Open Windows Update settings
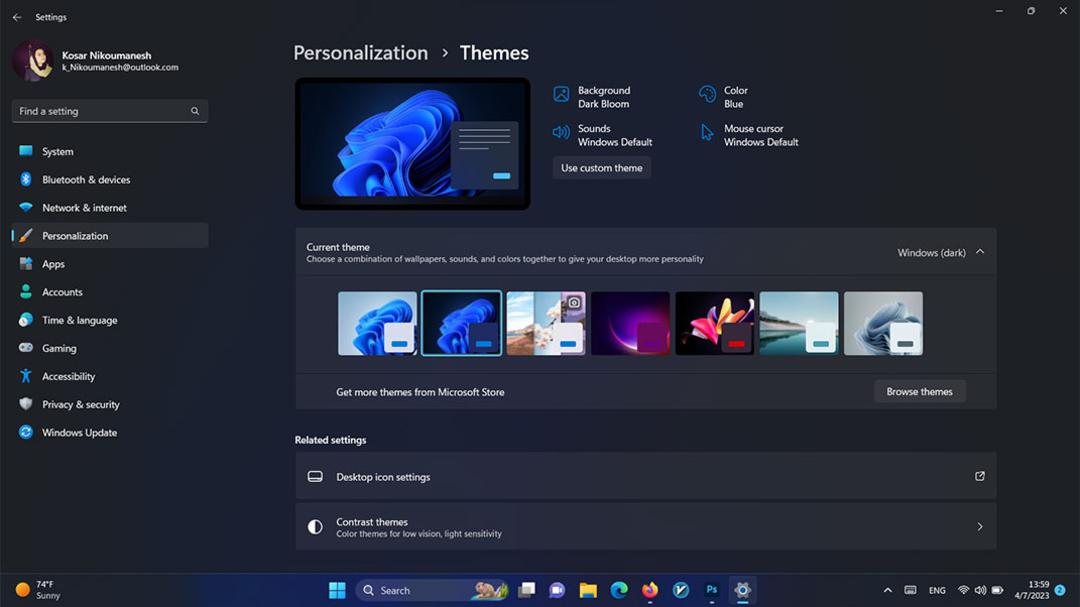Screen dimensions: 1080x607 click(x=110, y=433)
